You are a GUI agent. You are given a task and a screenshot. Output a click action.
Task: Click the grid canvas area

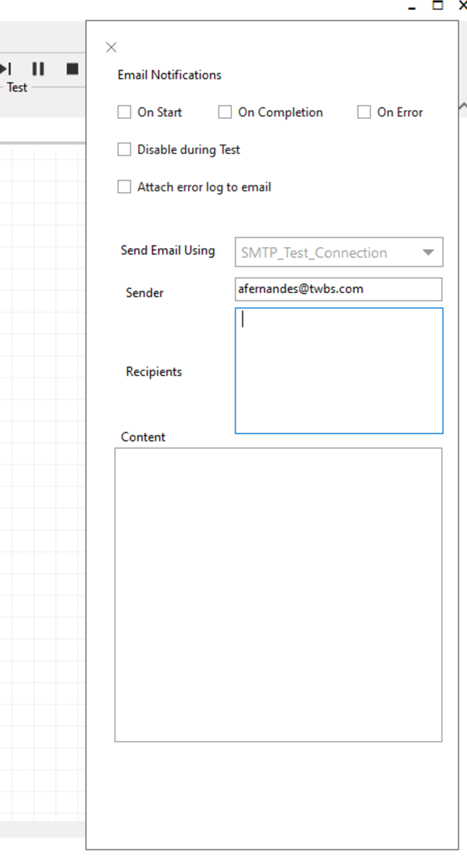tap(42, 479)
